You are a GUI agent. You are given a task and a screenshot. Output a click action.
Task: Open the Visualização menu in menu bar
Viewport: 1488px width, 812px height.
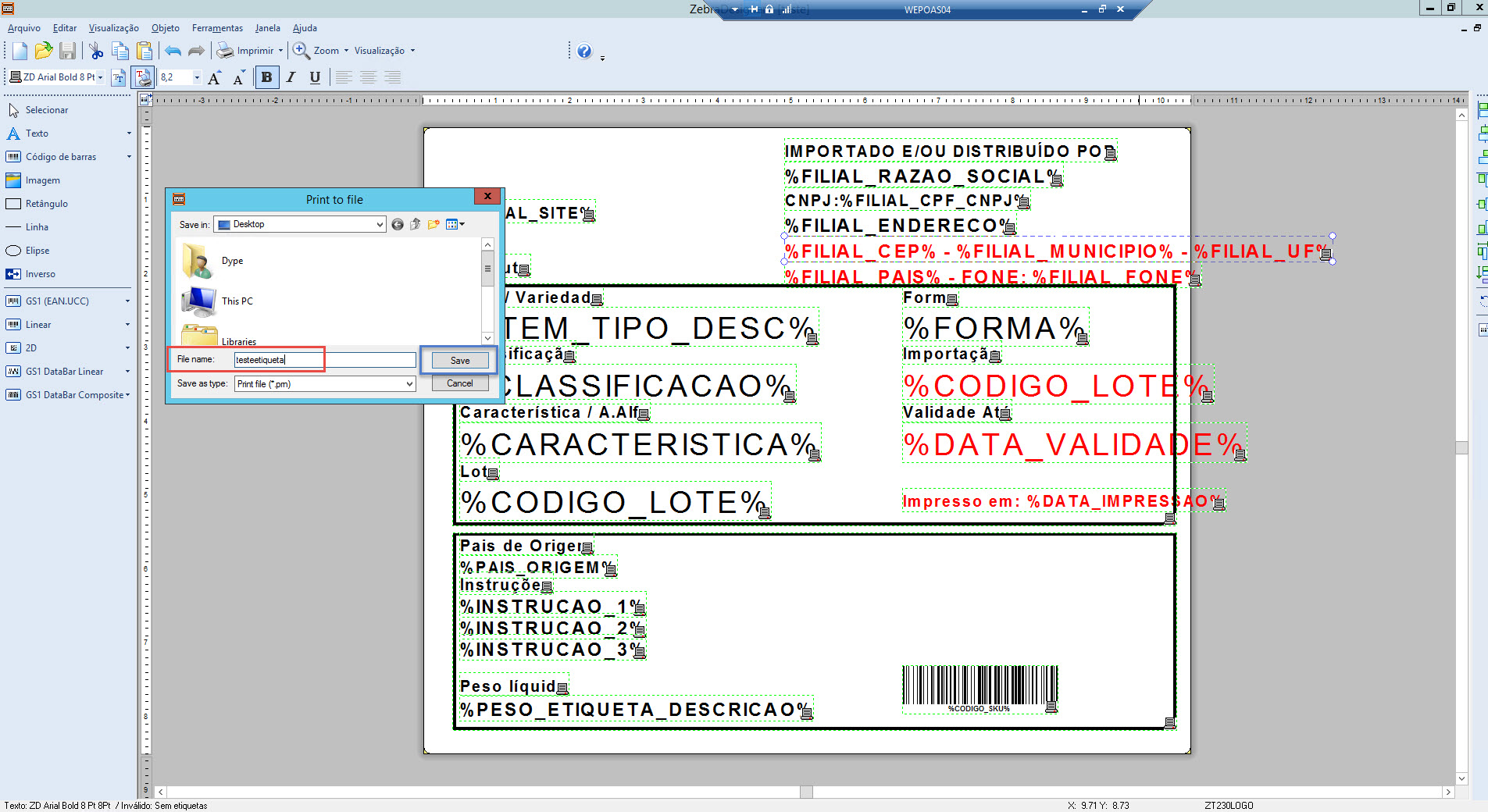(x=114, y=28)
